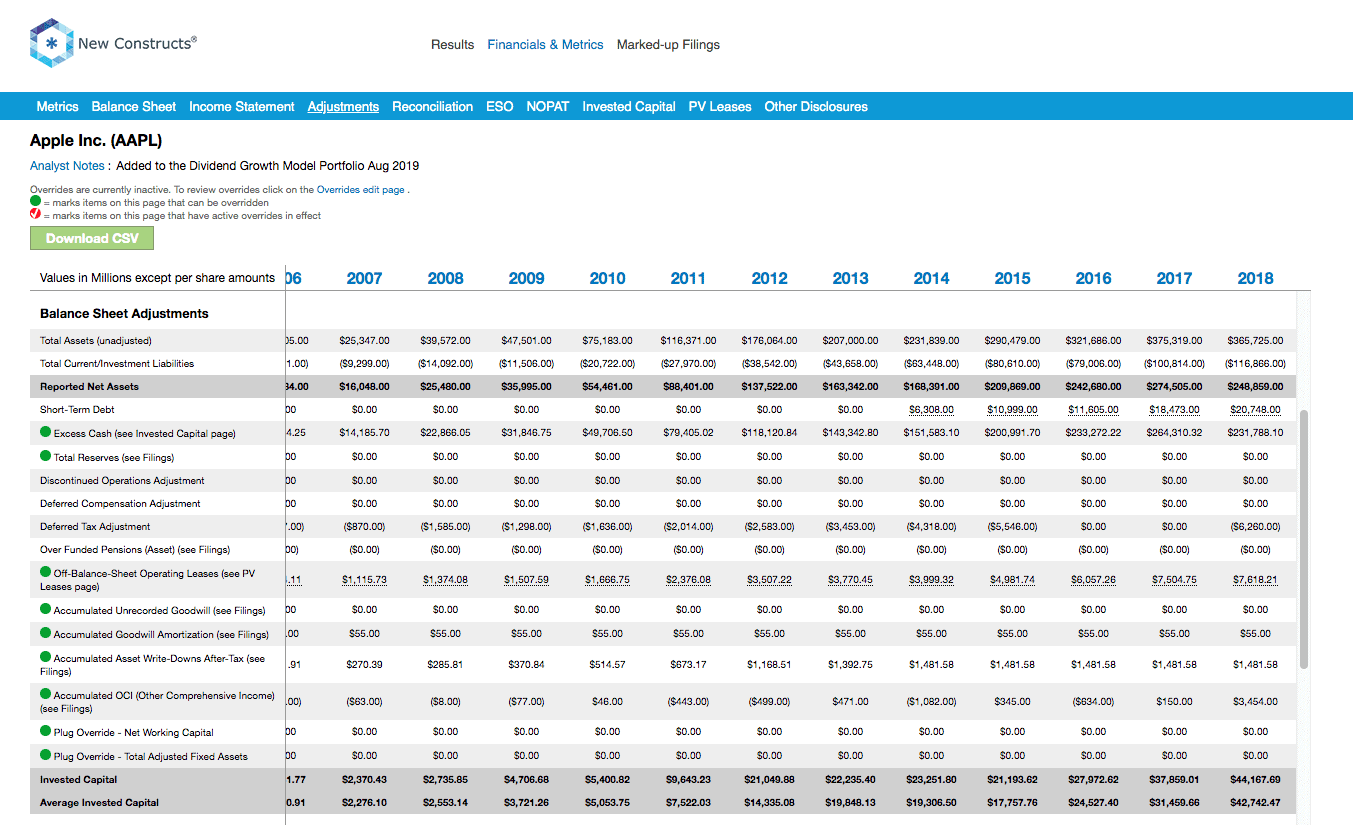
Task: Click 2017 Total Current Liabilities ($100,814.00)
Action: (x=1174, y=364)
